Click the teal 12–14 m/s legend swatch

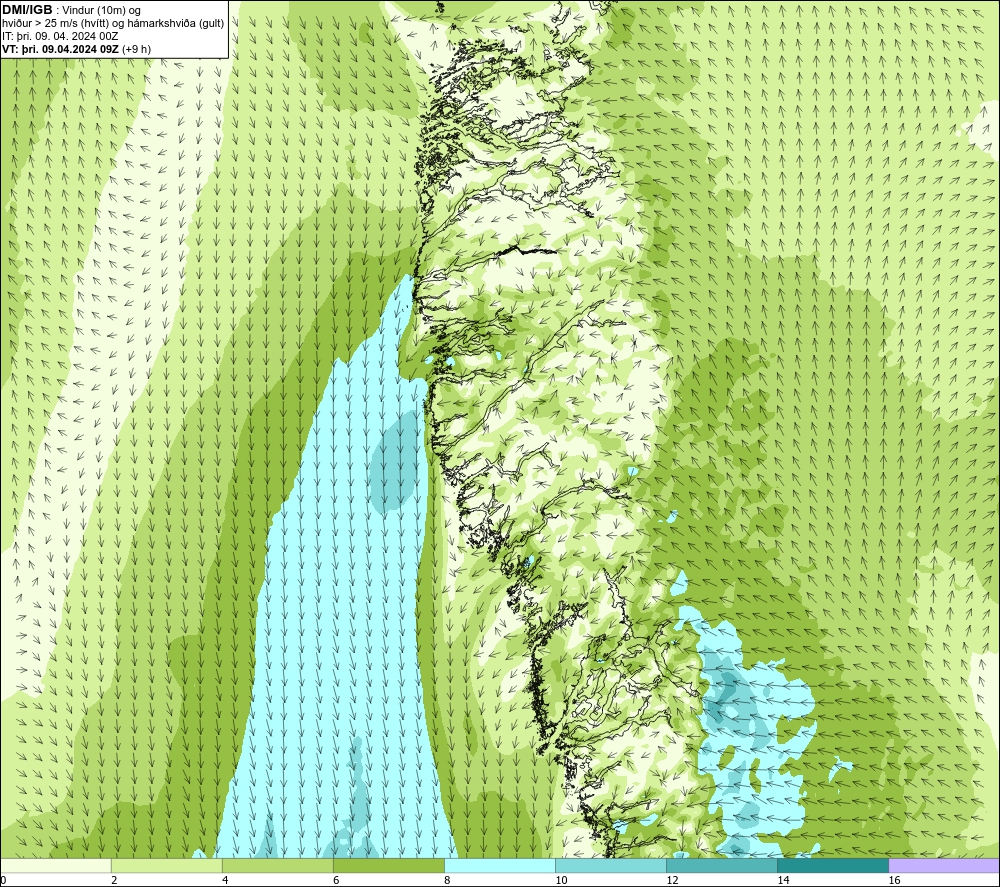(x=721, y=865)
